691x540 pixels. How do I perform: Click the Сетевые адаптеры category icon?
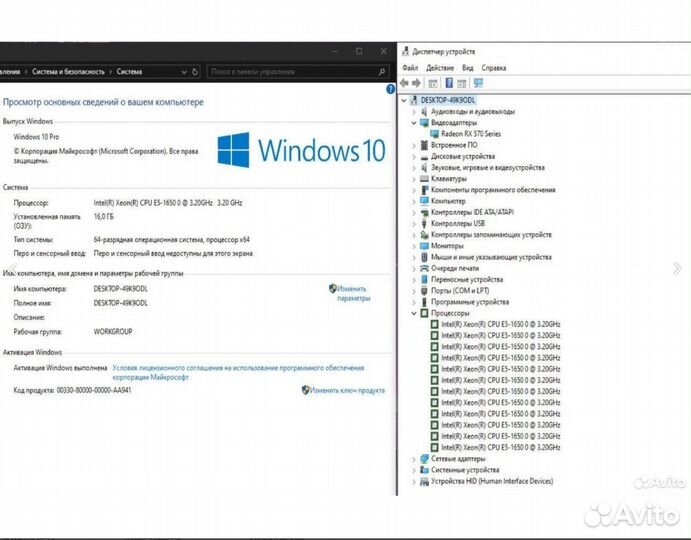(424, 458)
